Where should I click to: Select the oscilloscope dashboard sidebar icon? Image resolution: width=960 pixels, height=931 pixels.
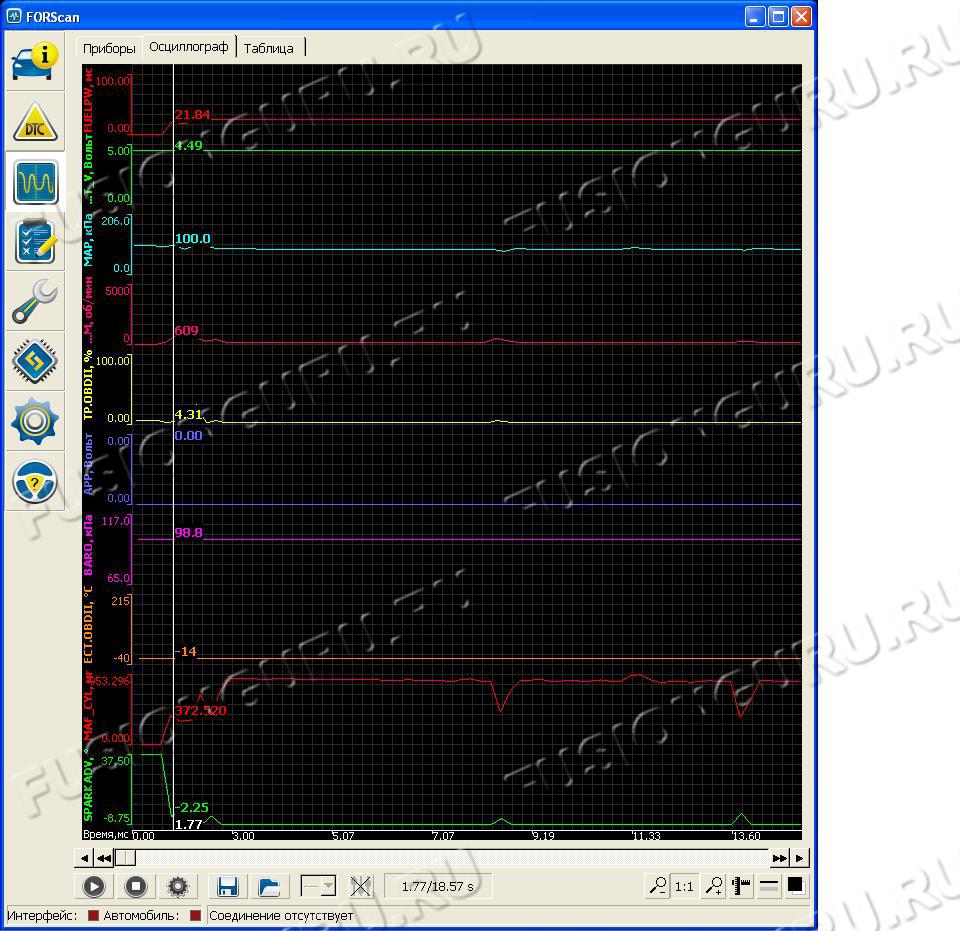coord(36,182)
